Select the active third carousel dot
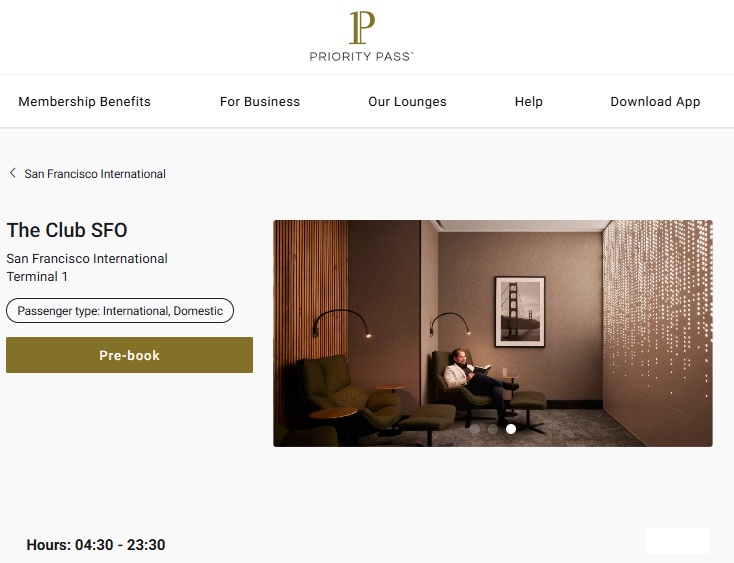 511,429
